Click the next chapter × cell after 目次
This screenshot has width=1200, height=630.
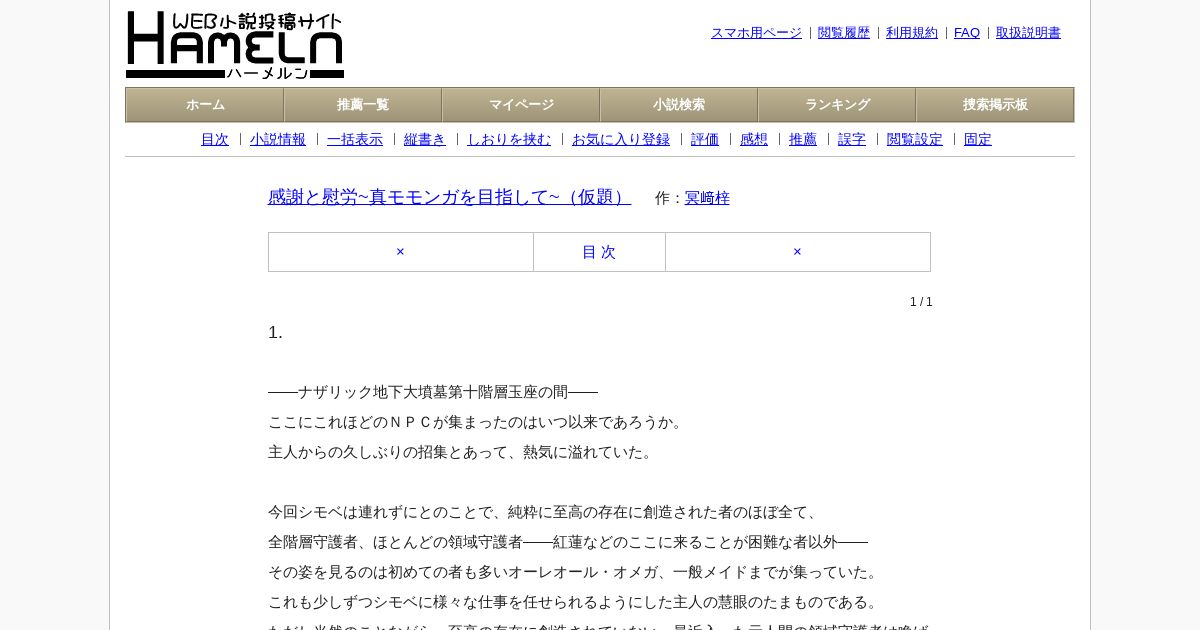[798, 252]
